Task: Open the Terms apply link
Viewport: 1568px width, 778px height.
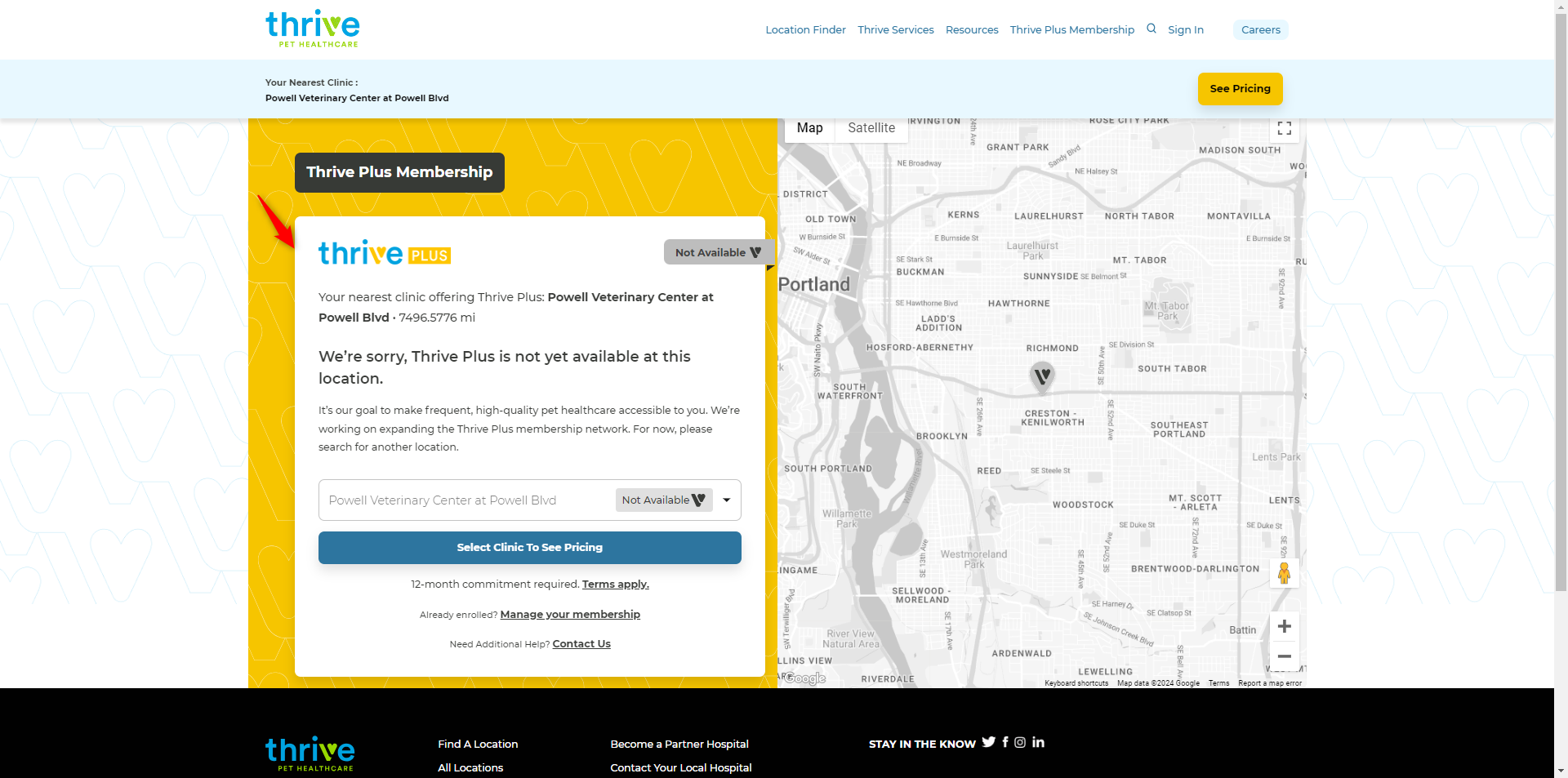Action: point(616,585)
